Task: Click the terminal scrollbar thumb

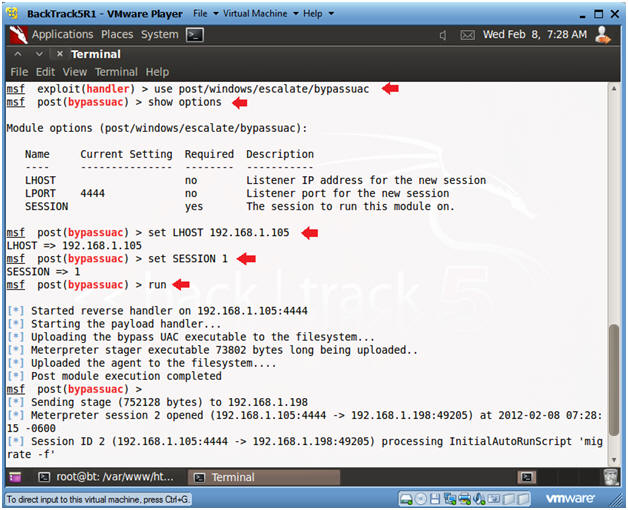Action: click(614, 380)
